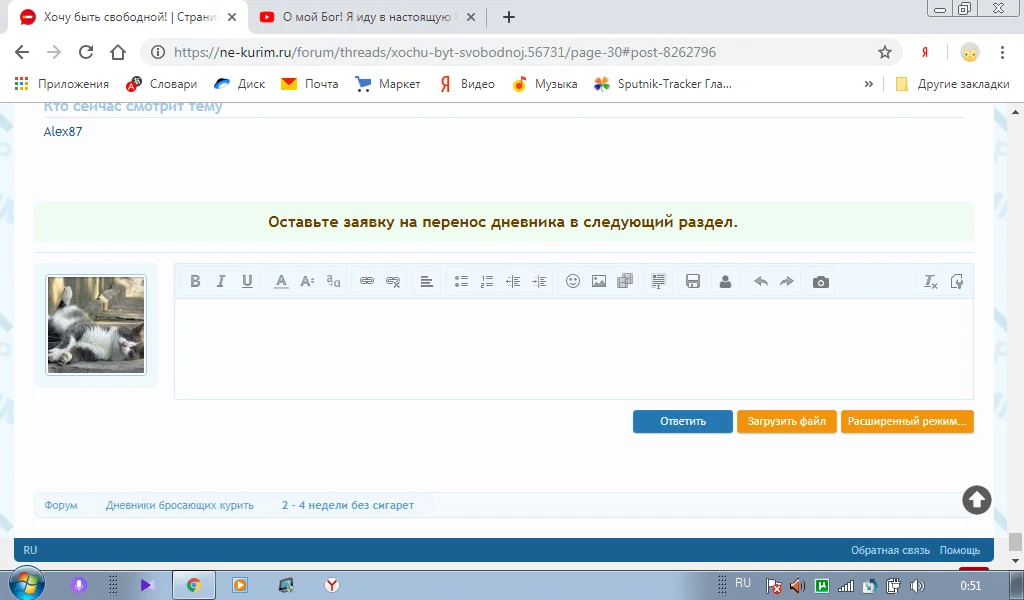Open the text color picker
The width and height of the screenshot is (1024, 600).
pyautogui.click(x=282, y=282)
